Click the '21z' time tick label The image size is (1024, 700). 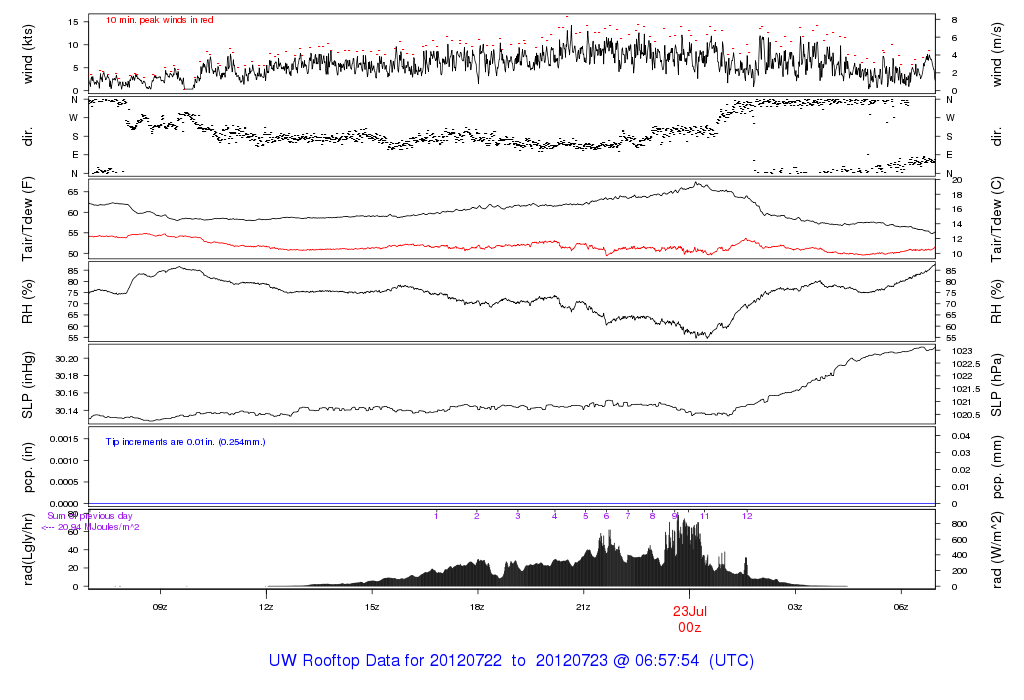coord(583,607)
